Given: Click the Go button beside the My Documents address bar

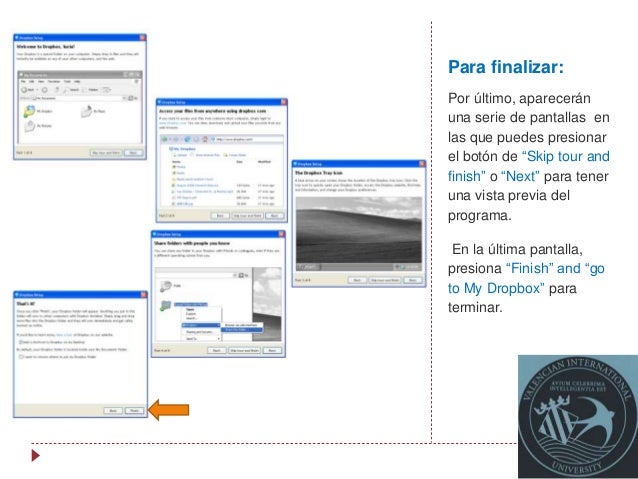Looking at the screenshot, I should tap(133, 98).
